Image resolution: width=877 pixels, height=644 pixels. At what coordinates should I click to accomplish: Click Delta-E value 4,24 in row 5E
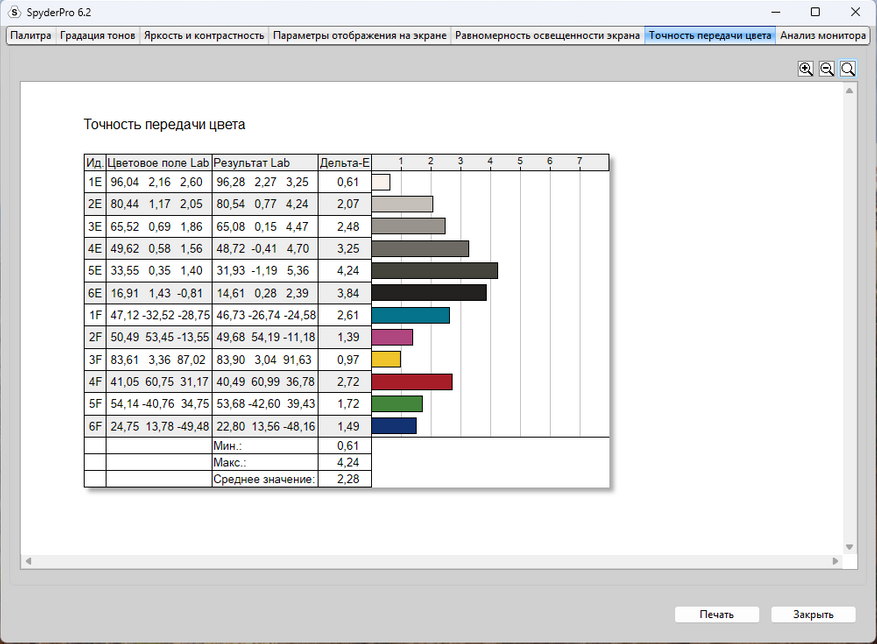348,271
